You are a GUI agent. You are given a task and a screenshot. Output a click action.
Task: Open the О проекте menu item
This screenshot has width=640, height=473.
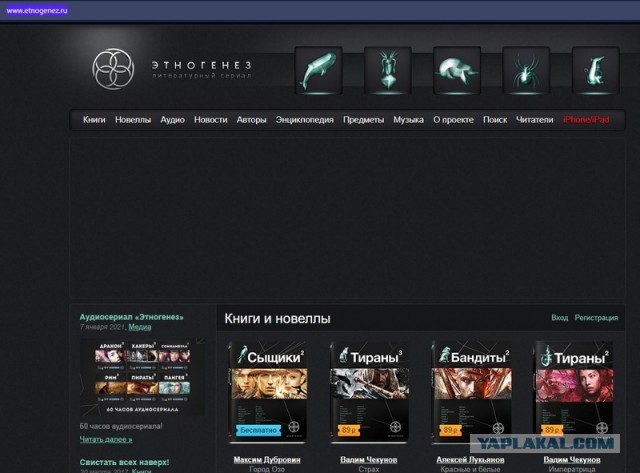pyautogui.click(x=453, y=120)
